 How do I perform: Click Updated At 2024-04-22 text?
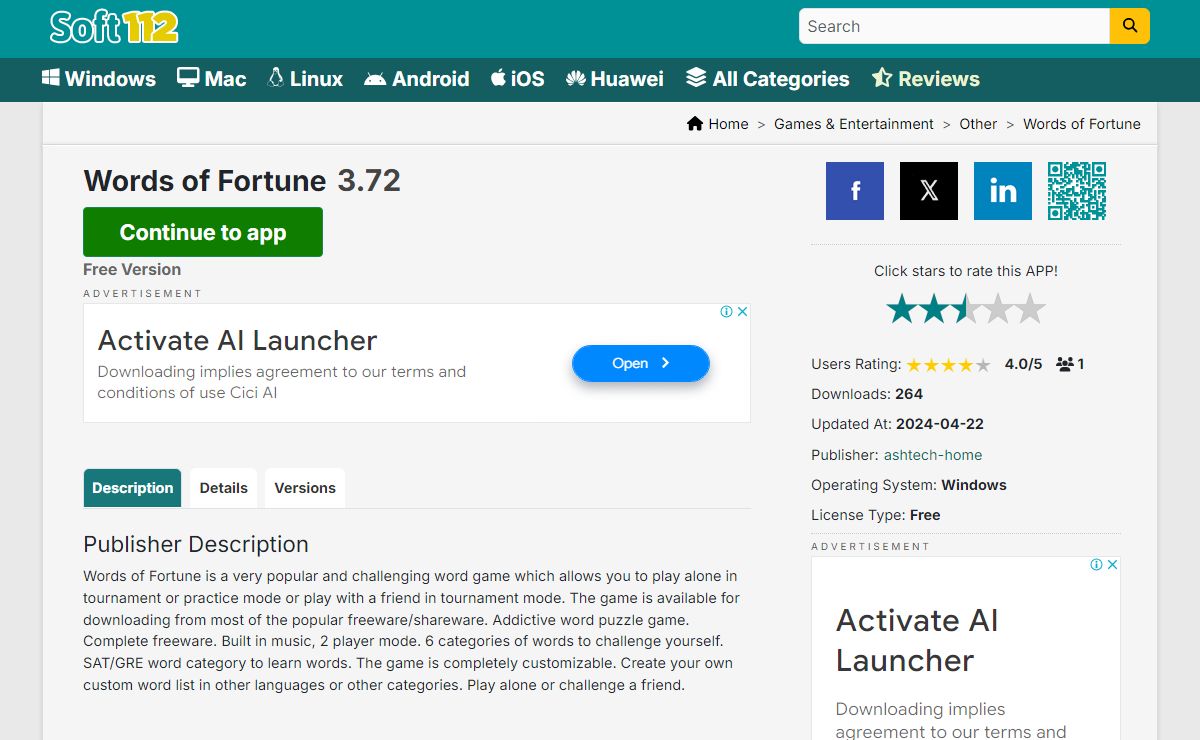pos(897,424)
